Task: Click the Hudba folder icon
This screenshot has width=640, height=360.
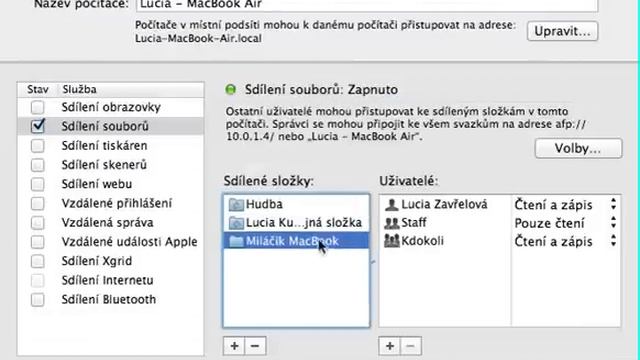Action: [236, 204]
